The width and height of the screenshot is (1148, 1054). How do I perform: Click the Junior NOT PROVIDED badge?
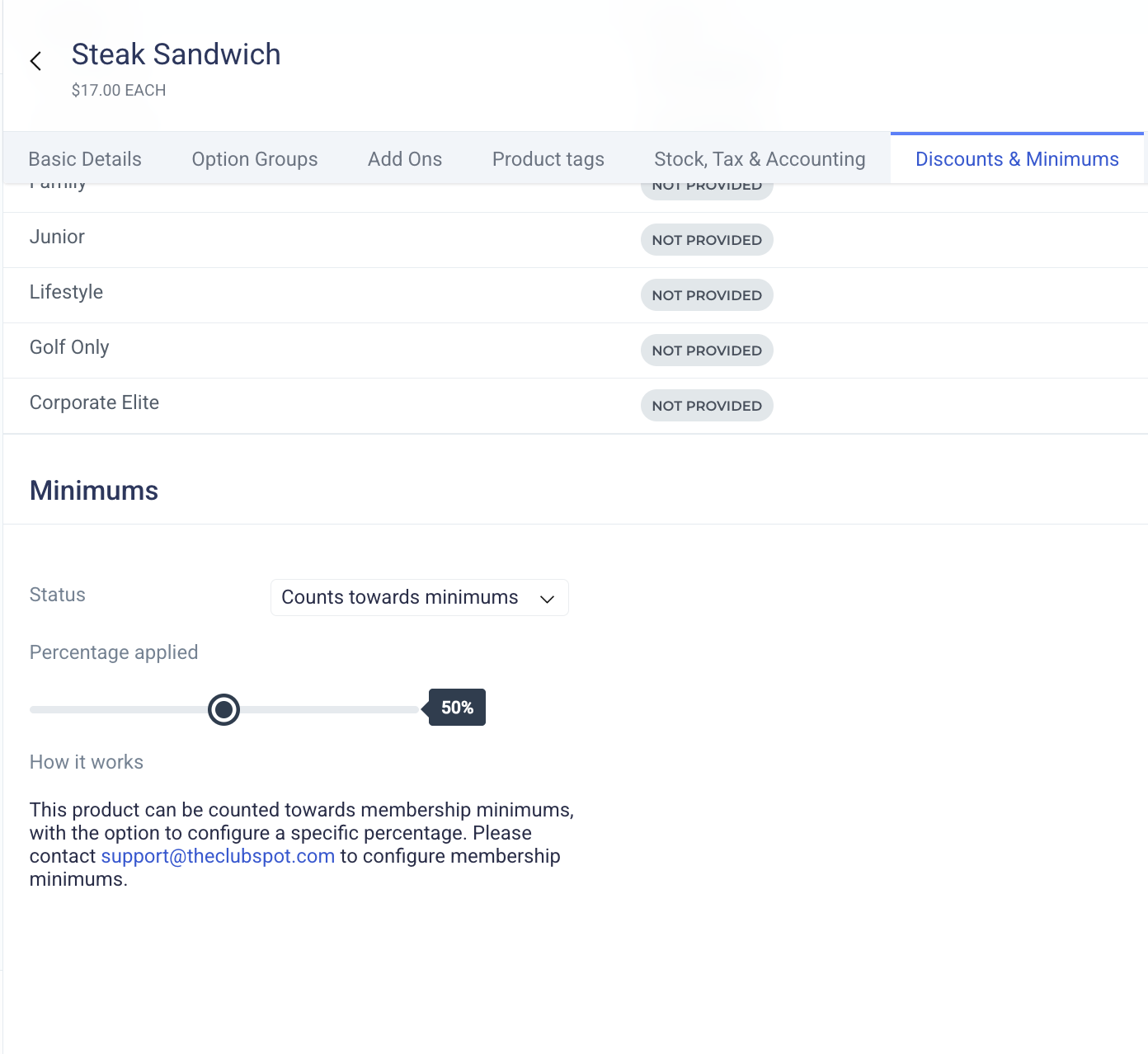[x=707, y=240]
